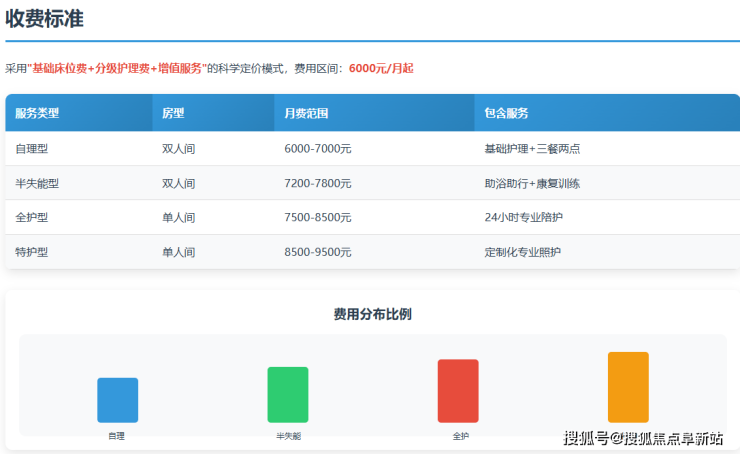Click the 搜狐号@搜狐焦点阜新站 watermark
This screenshot has width=740, height=454.
pos(642,438)
